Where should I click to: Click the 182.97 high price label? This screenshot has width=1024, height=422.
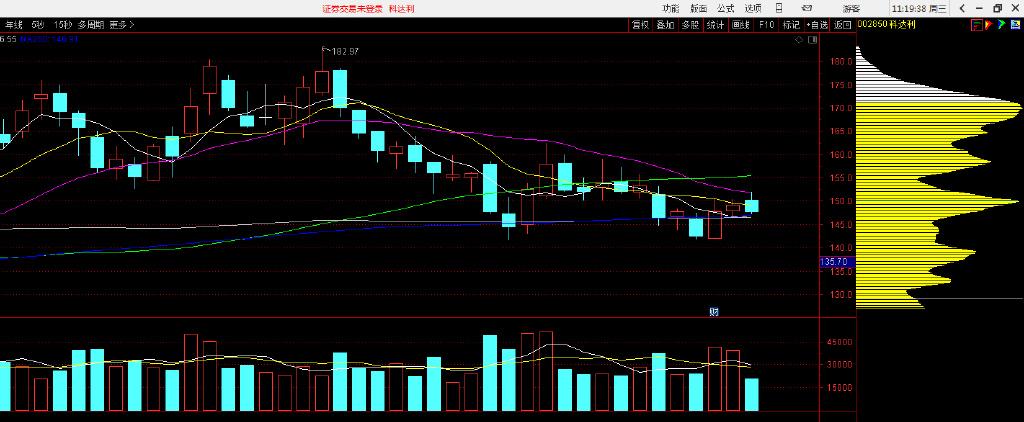[x=346, y=52]
